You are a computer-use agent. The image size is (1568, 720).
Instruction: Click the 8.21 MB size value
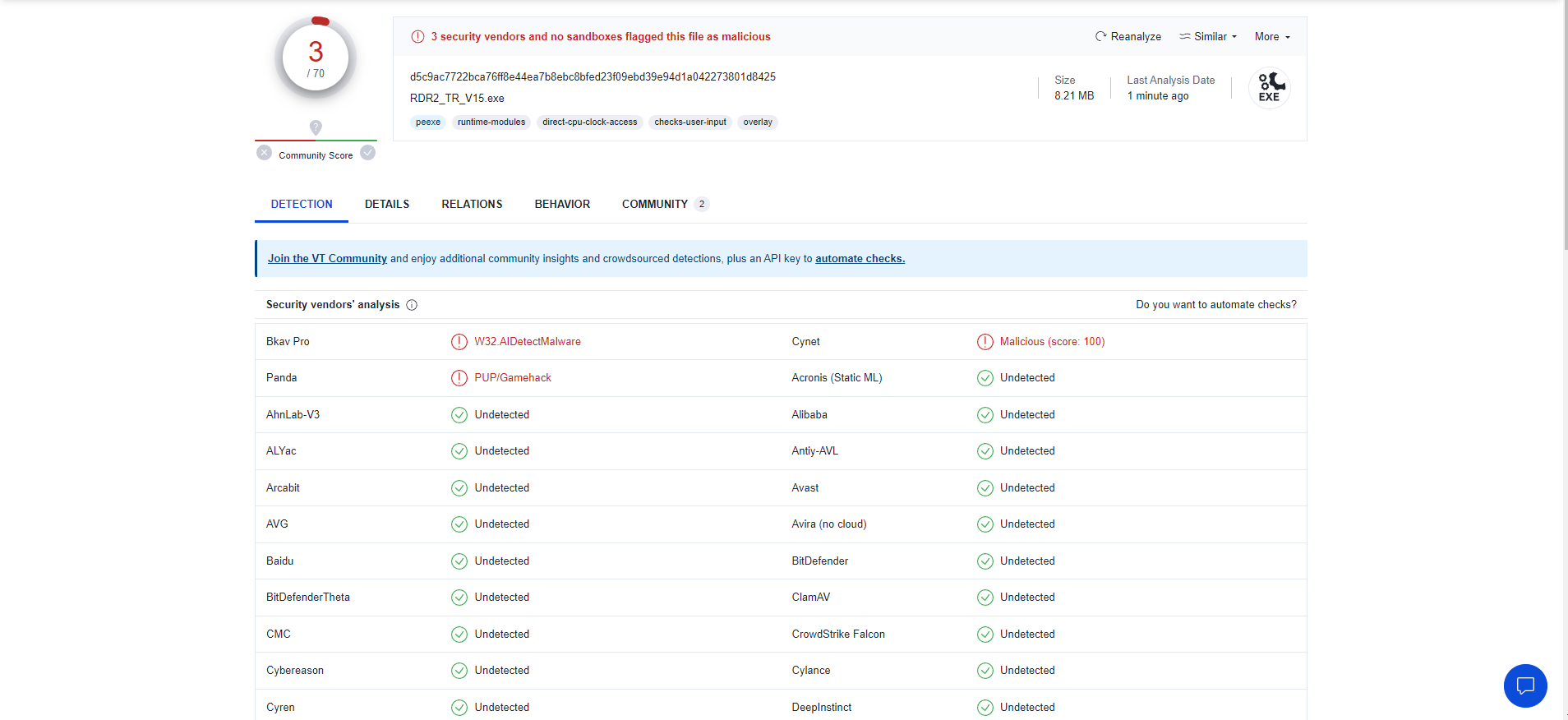[1074, 95]
